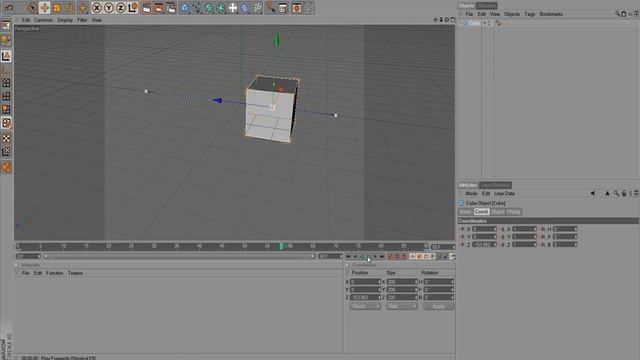Image resolution: width=640 pixels, height=360 pixels.
Task: Open the Tags menu in Object Manager
Action: [530, 14]
